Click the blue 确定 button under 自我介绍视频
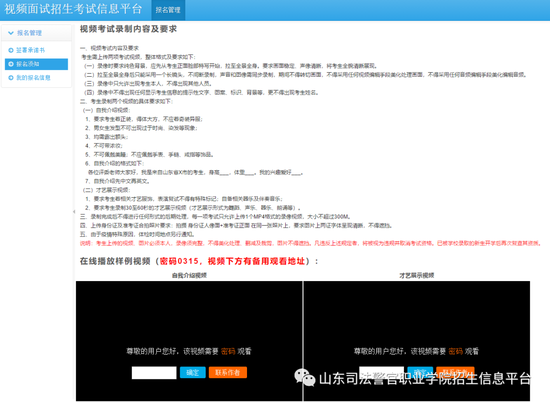Screen dimensions: 550x403 tap(193, 372)
